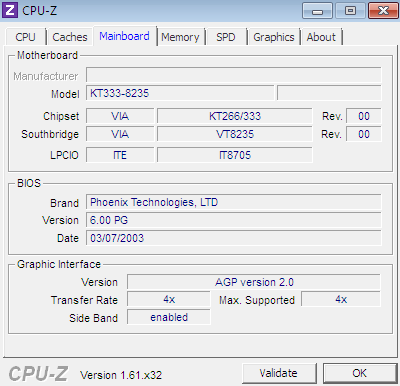Open the About tab
The width and height of the screenshot is (400, 386).
[x=321, y=37]
